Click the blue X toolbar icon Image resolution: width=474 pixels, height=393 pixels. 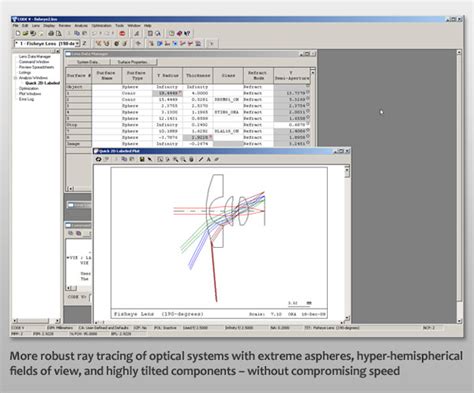coord(175,43)
